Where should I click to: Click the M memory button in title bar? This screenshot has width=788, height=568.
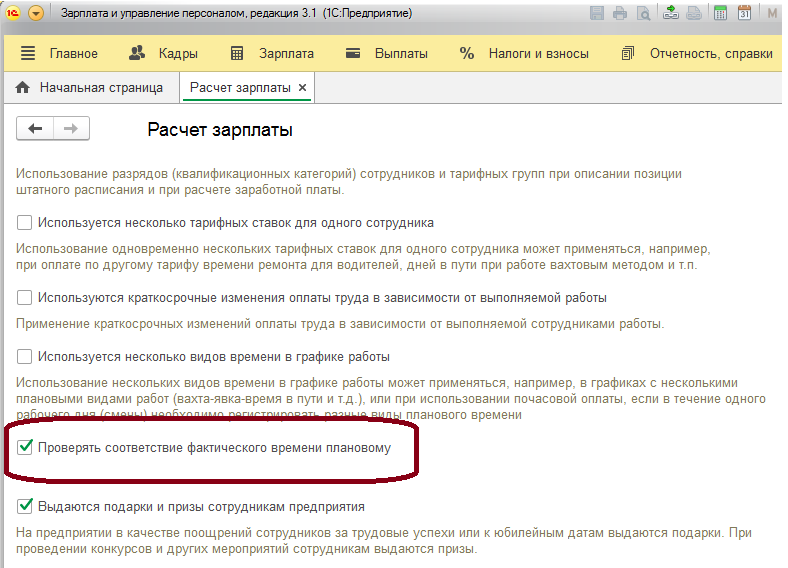772,14
